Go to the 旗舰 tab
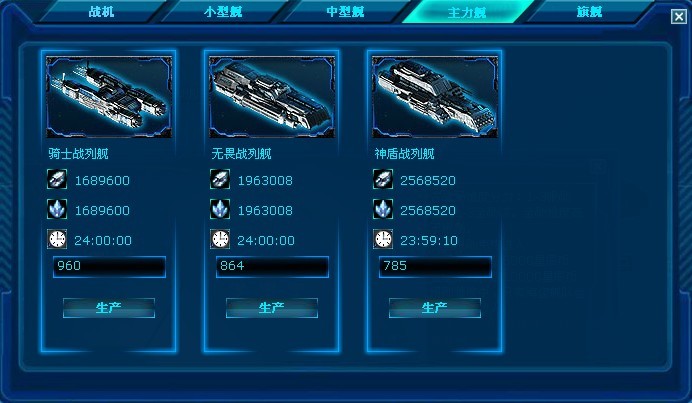The width and height of the screenshot is (692, 403). click(x=589, y=11)
